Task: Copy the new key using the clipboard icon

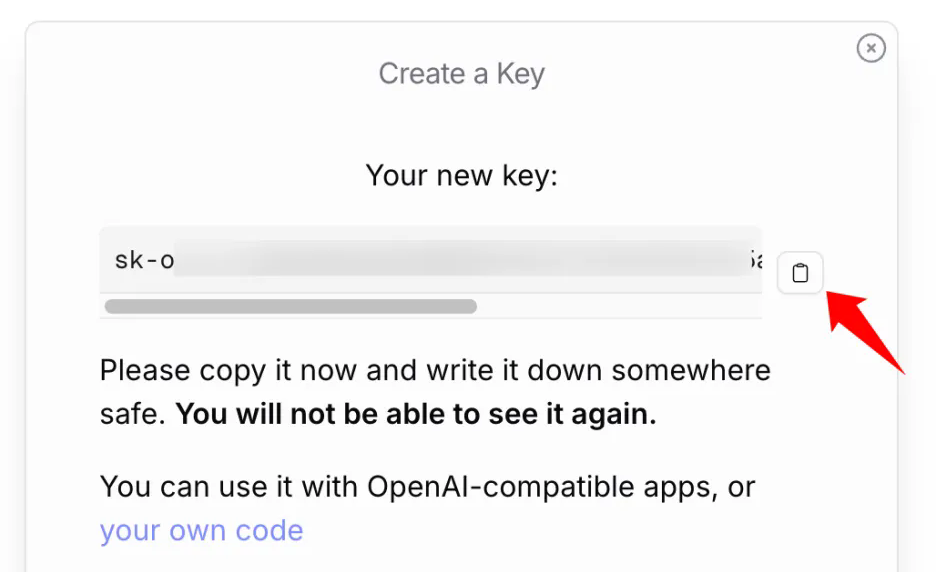Action: pos(800,272)
